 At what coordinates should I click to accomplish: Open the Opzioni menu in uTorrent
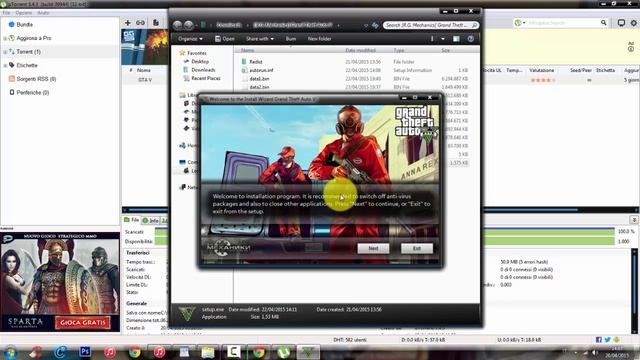pyautogui.click(x=24, y=13)
